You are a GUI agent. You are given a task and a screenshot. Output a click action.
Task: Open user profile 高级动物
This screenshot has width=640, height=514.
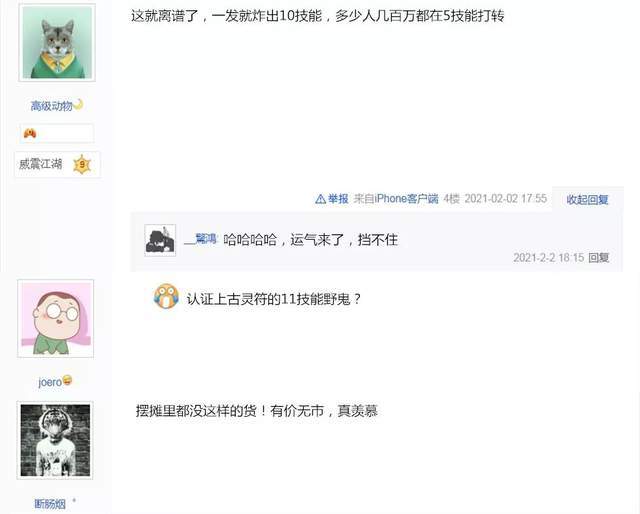tap(51, 106)
